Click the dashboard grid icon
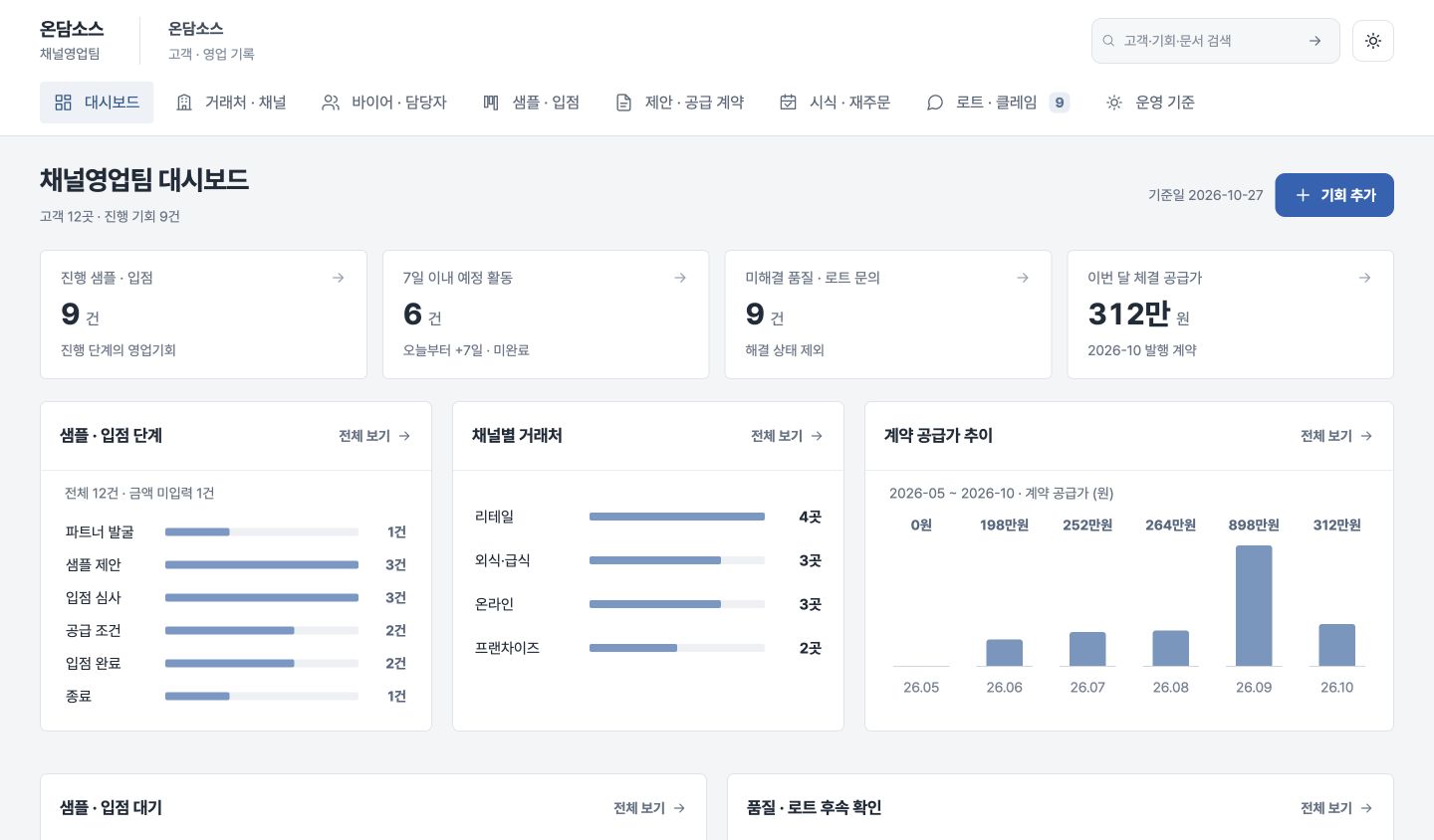This screenshot has height=840, width=1434. (x=63, y=103)
